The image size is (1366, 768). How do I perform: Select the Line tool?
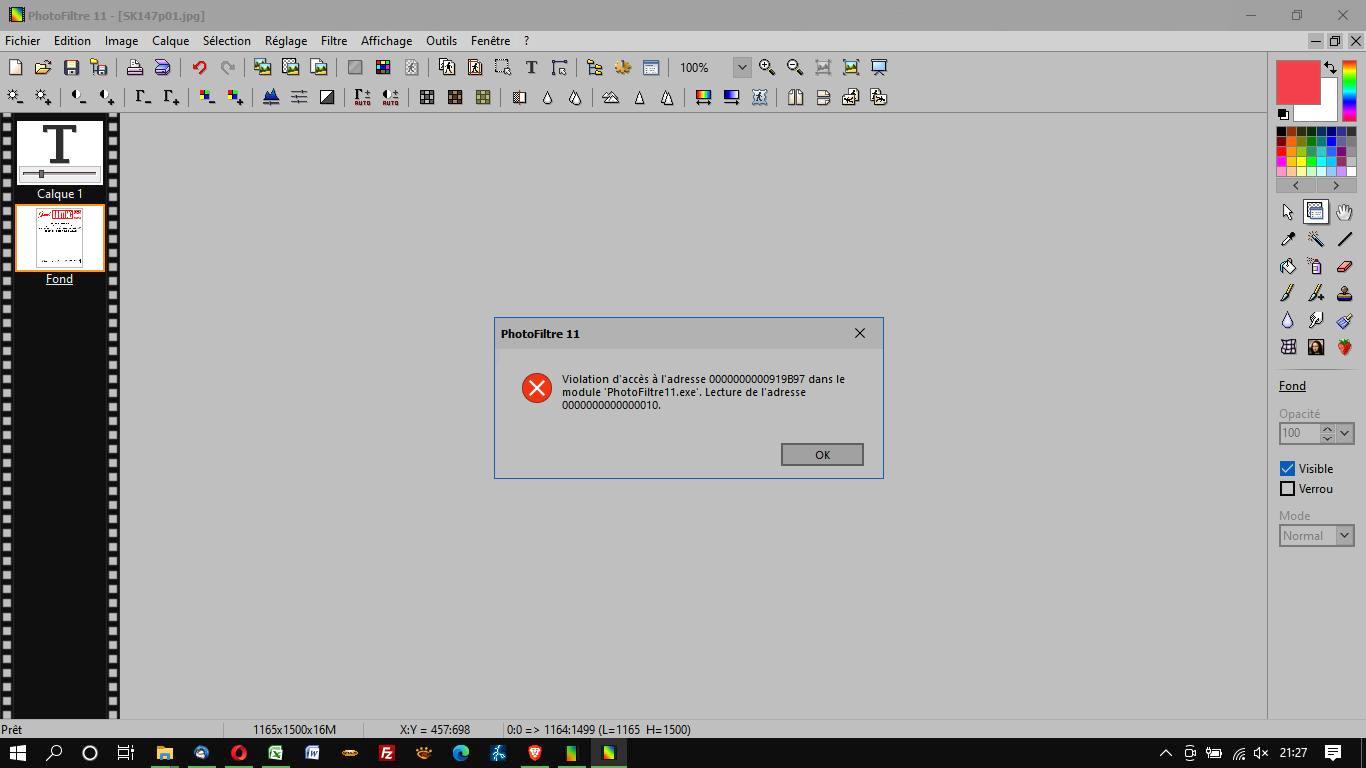(1344, 239)
